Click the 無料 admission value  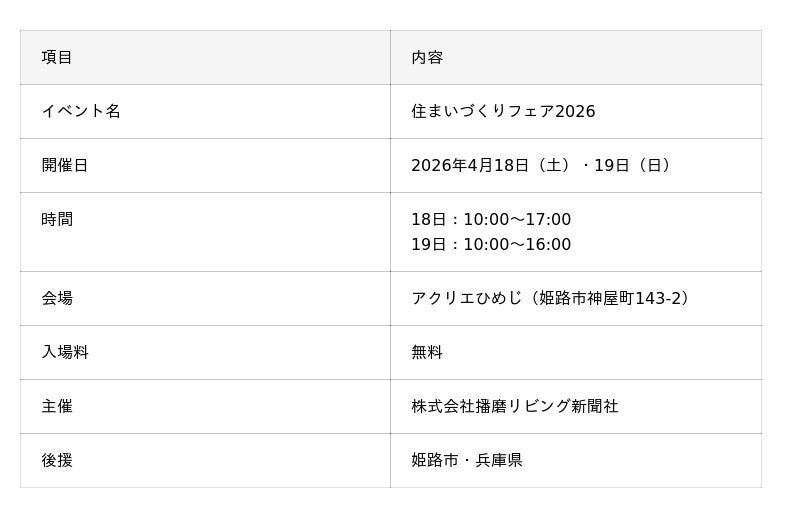(x=427, y=352)
